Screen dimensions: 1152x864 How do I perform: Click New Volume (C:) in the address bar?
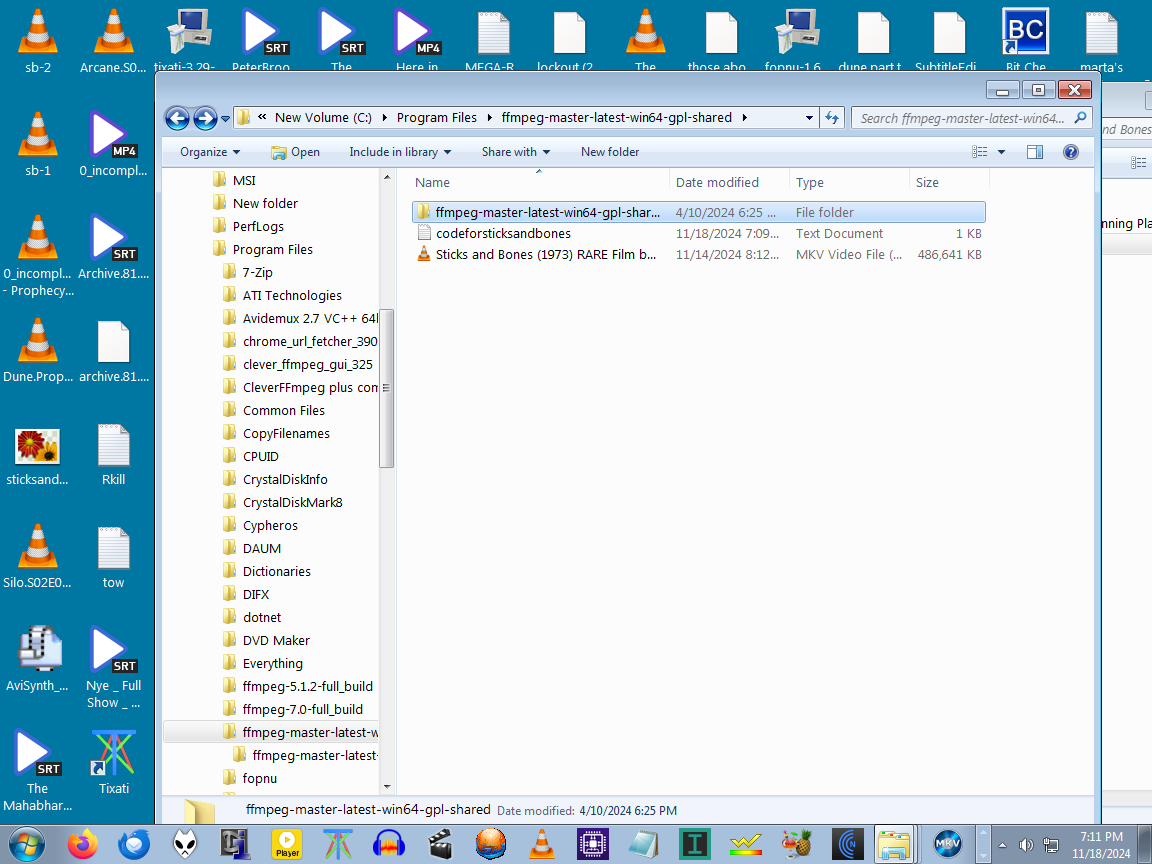[323, 118]
